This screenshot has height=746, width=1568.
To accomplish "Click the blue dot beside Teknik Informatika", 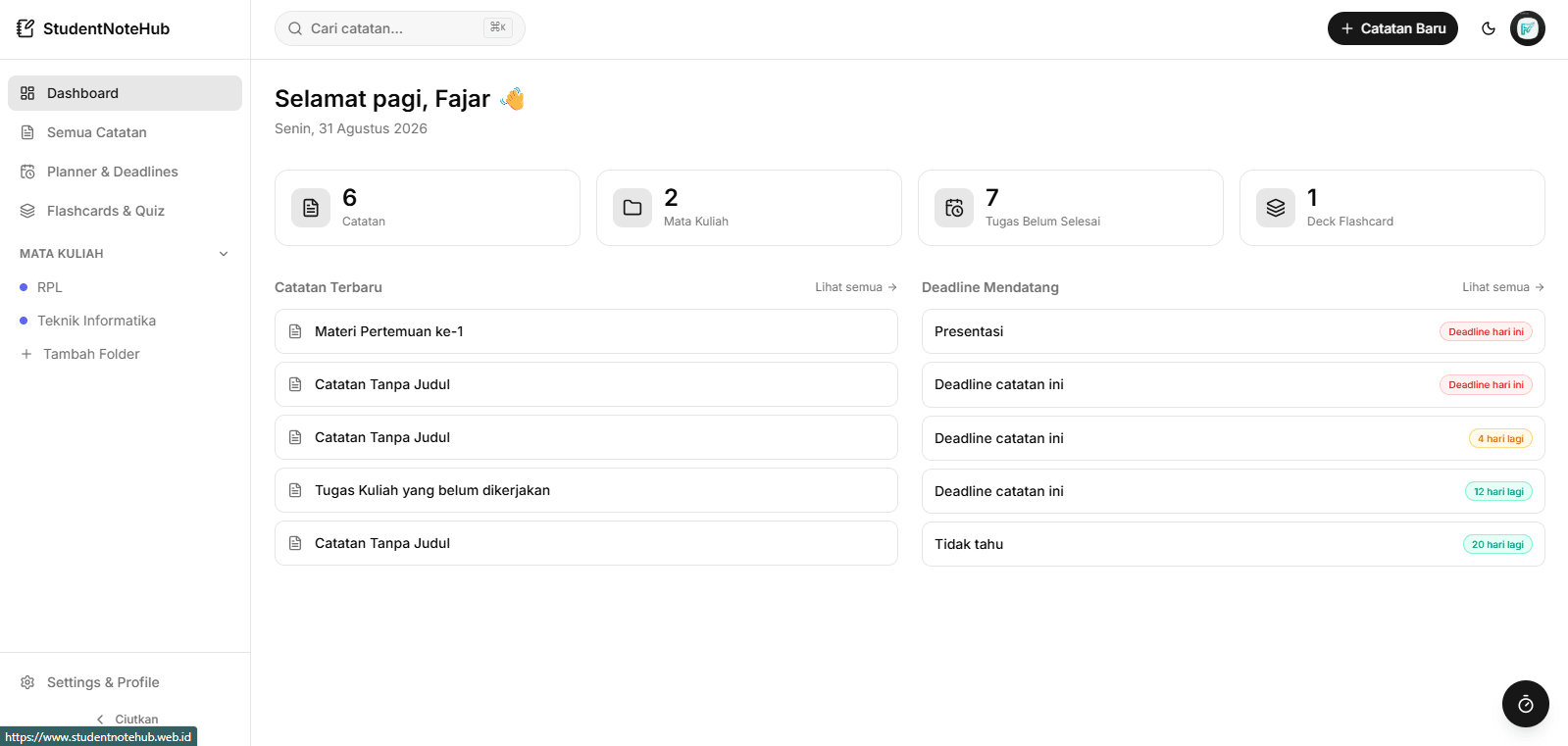I will click(24, 321).
